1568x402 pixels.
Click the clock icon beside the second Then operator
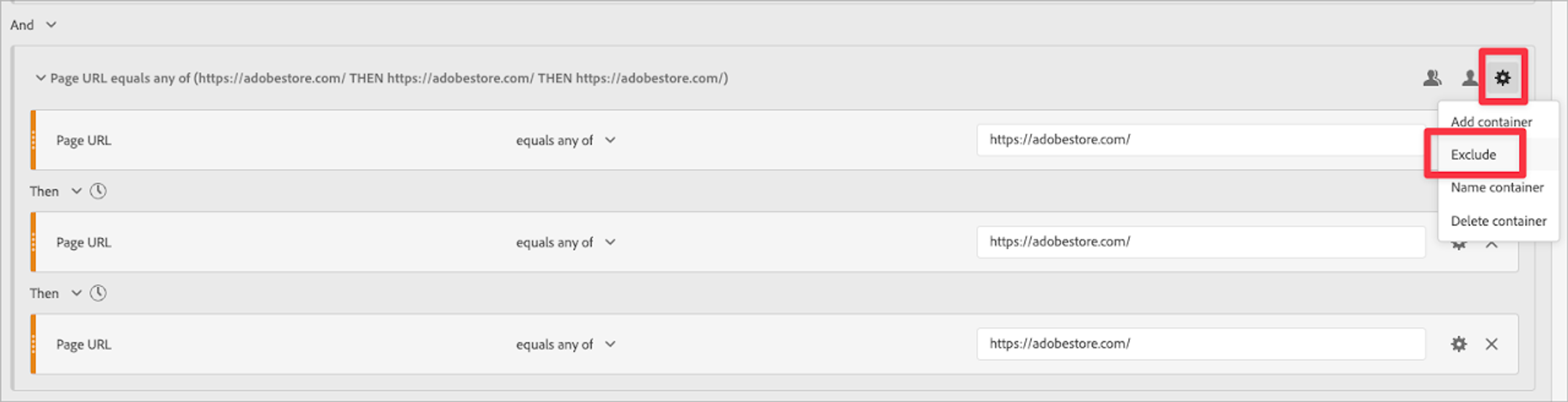click(98, 293)
